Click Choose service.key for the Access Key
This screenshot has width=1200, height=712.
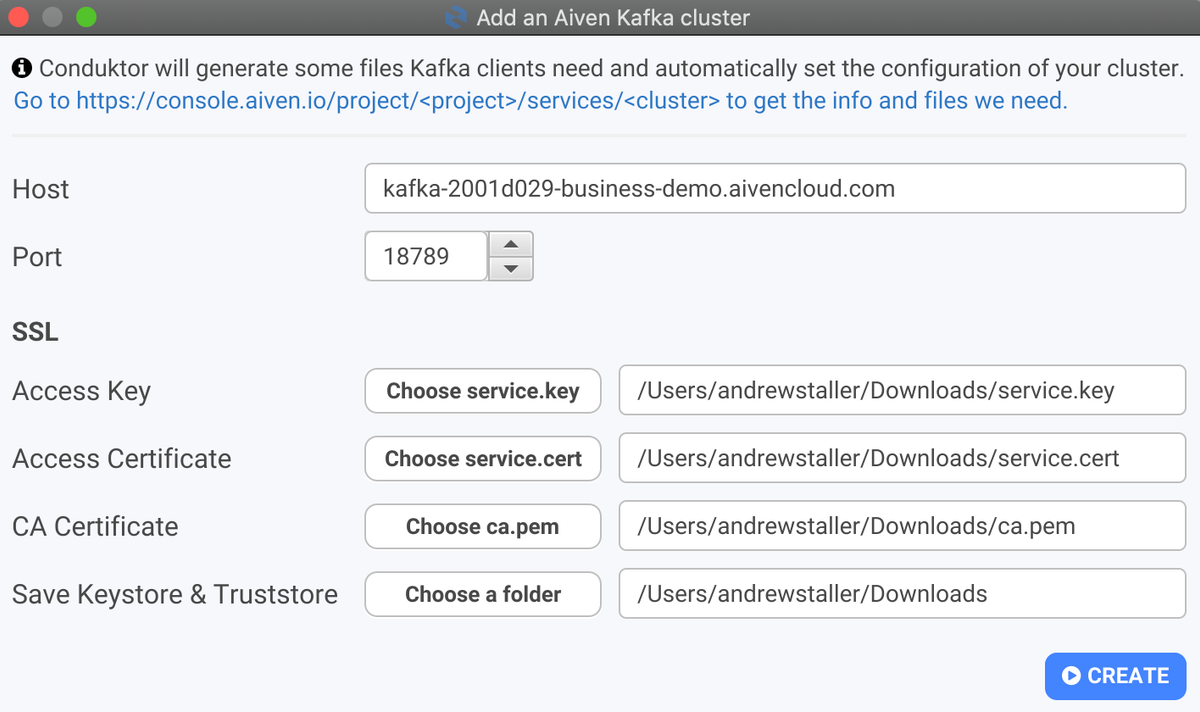click(x=482, y=390)
